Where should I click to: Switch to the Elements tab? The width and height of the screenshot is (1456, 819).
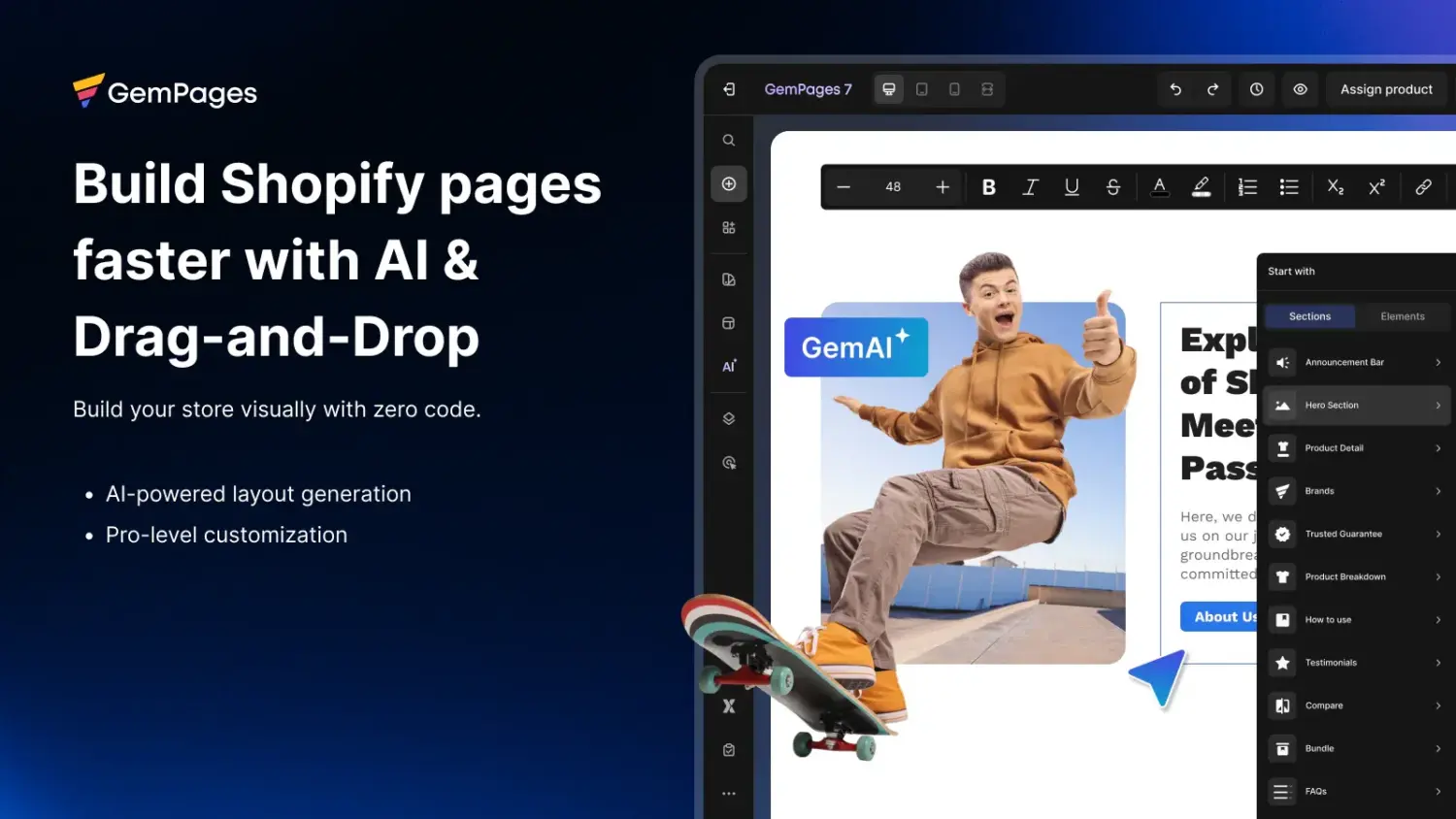point(1403,316)
